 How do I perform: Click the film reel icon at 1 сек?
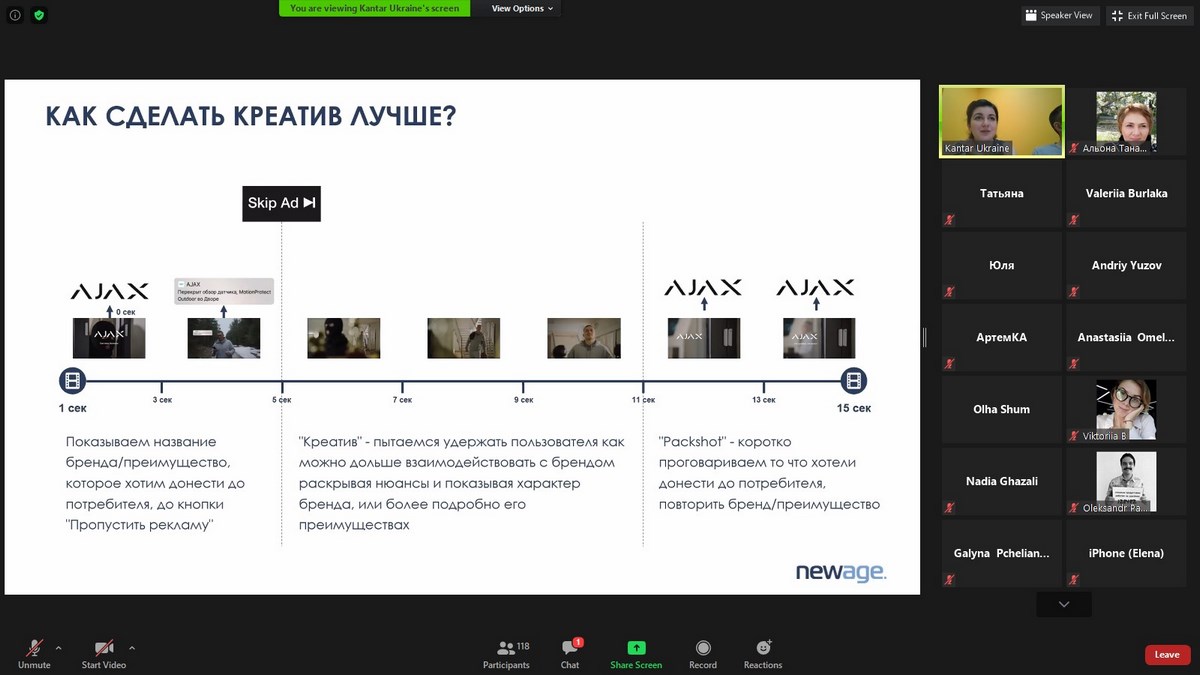72,381
